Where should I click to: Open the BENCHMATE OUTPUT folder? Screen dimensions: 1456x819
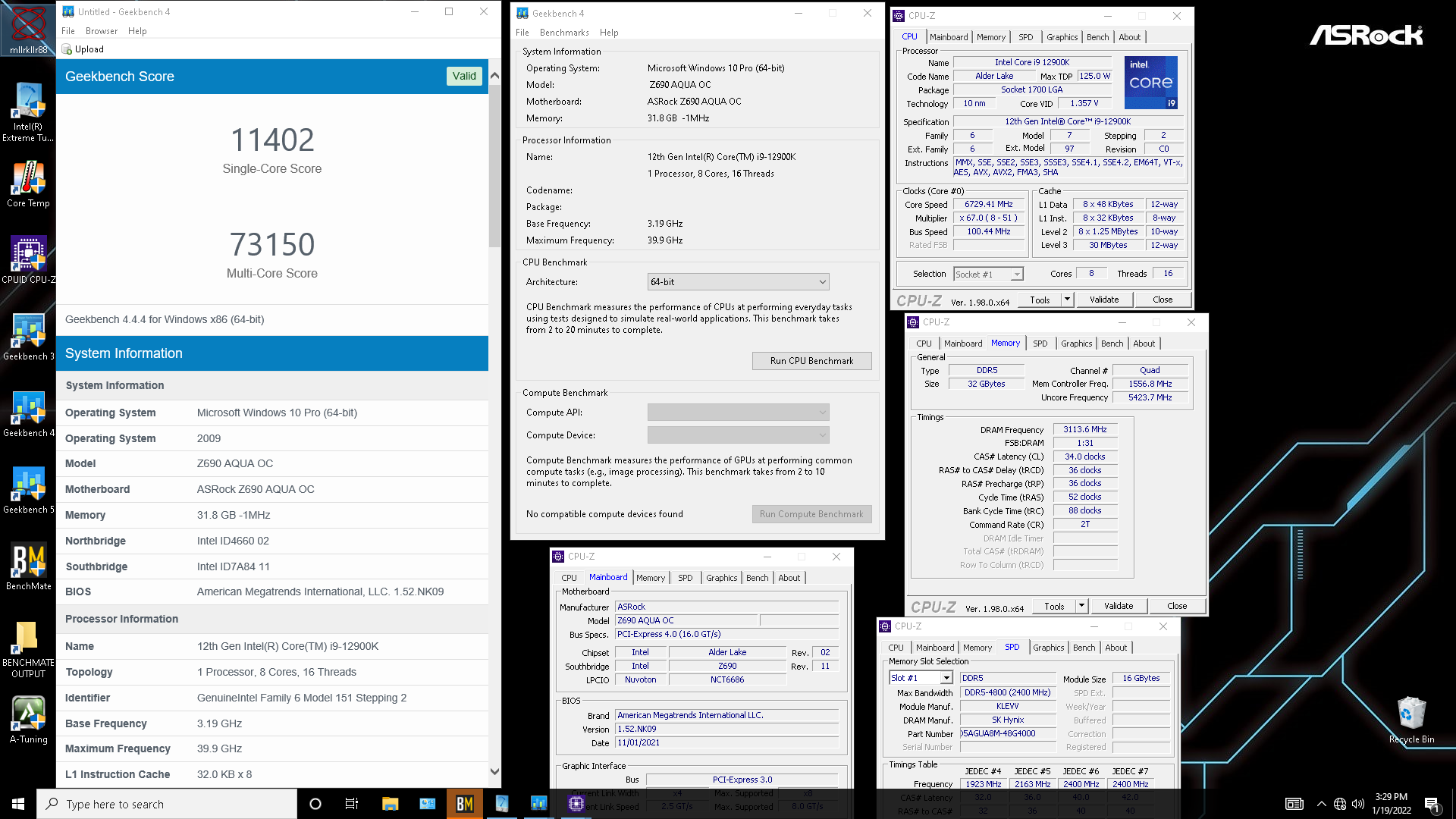coord(28,649)
